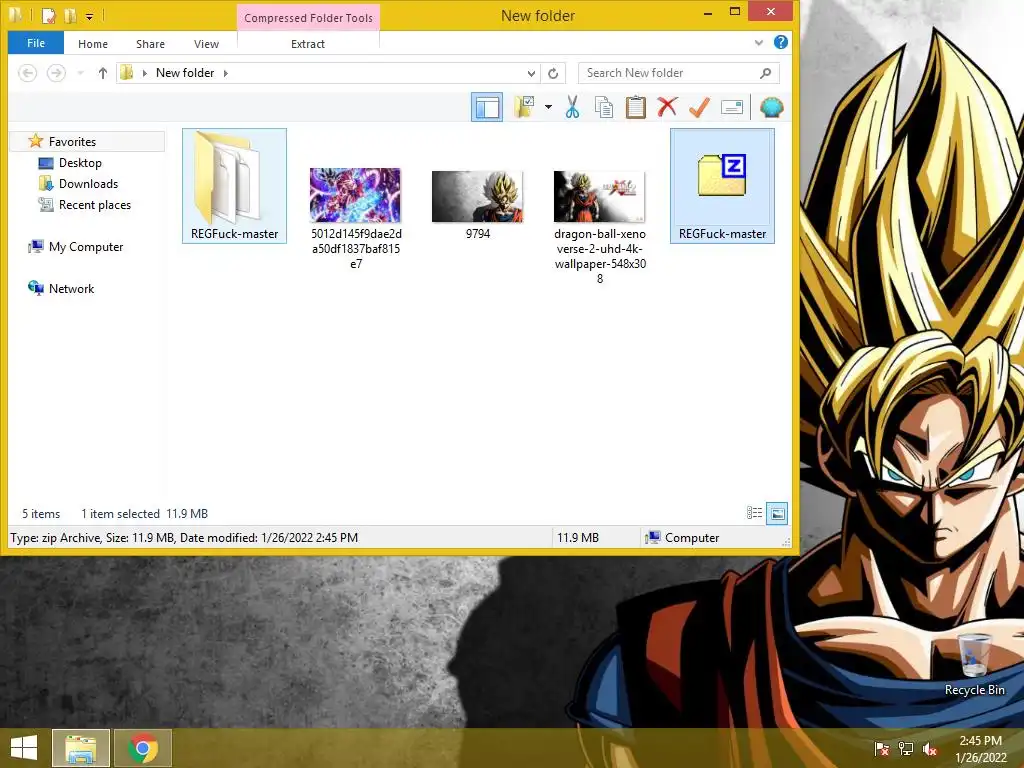
Task: Switch to the Home ribbon tab
Action: [93, 44]
